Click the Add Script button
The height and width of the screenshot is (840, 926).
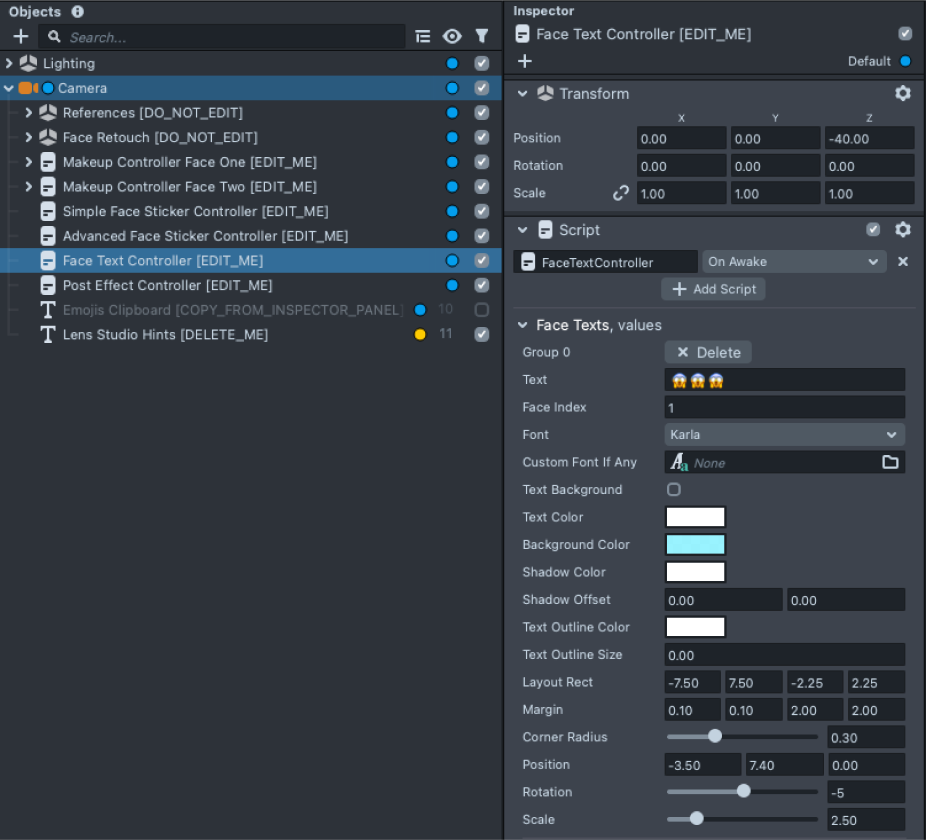tap(713, 289)
